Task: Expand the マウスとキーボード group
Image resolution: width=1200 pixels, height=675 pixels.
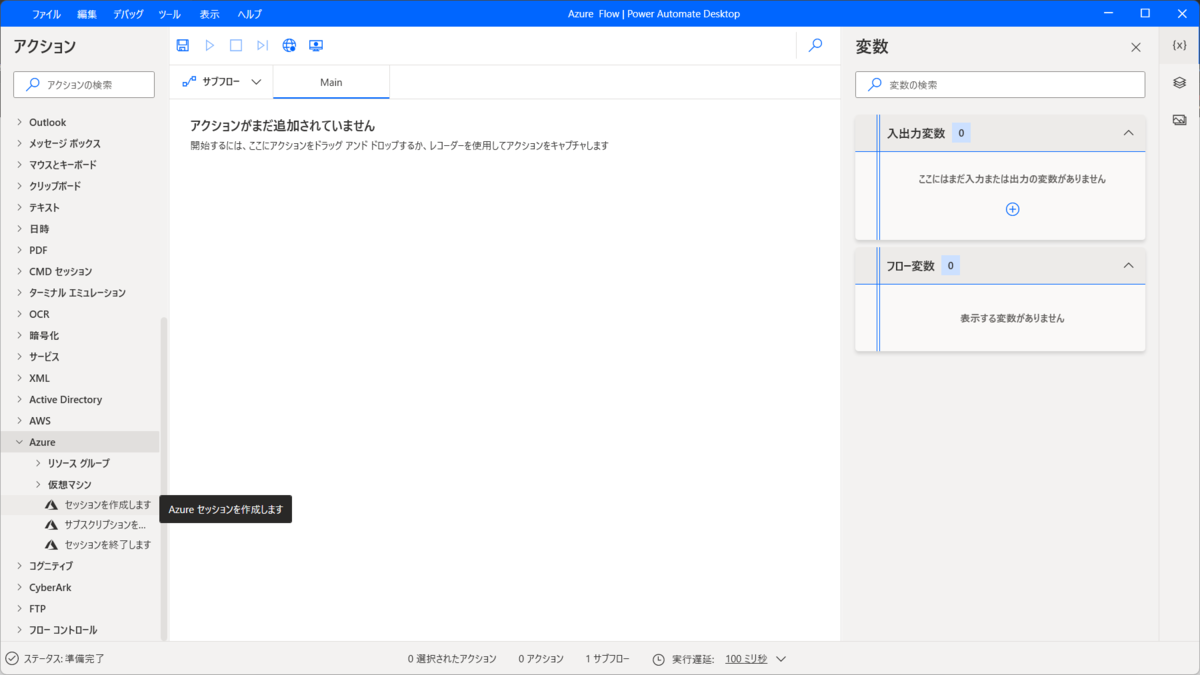Action: click(x=19, y=165)
